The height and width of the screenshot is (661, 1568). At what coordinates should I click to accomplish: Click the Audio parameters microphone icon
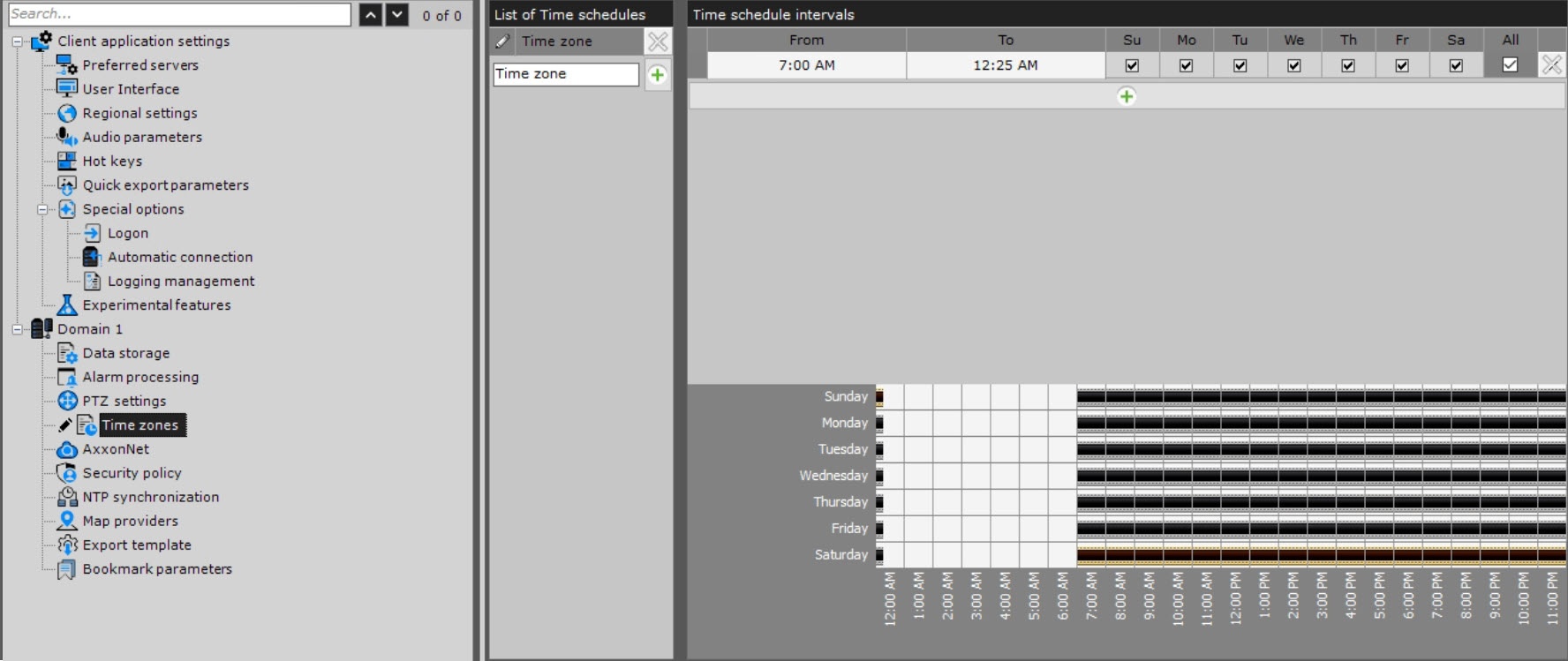67,137
